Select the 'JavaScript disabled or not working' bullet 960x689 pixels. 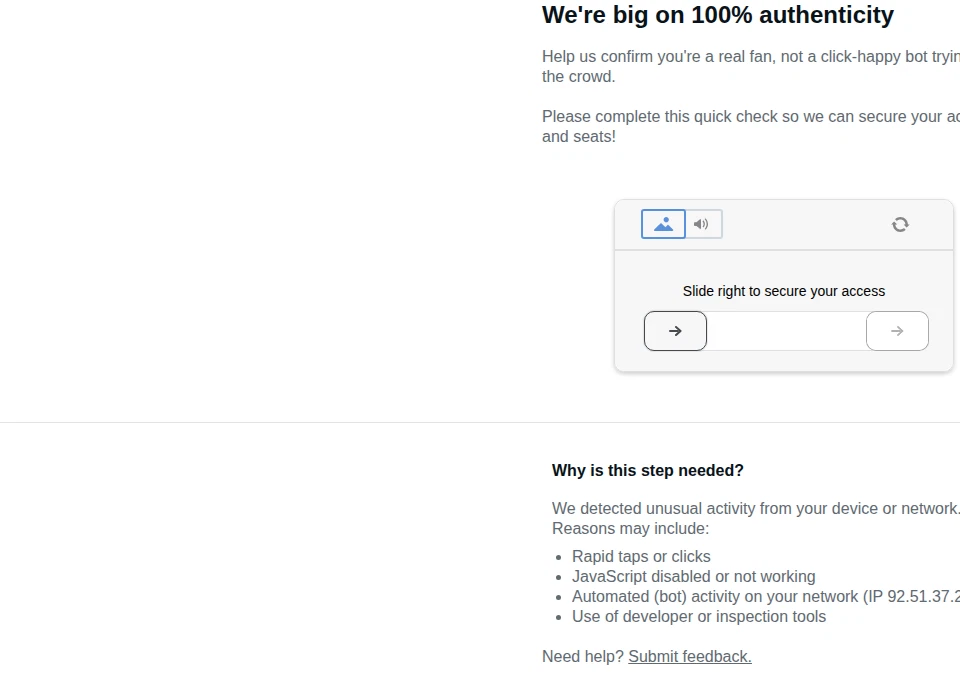point(694,576)
